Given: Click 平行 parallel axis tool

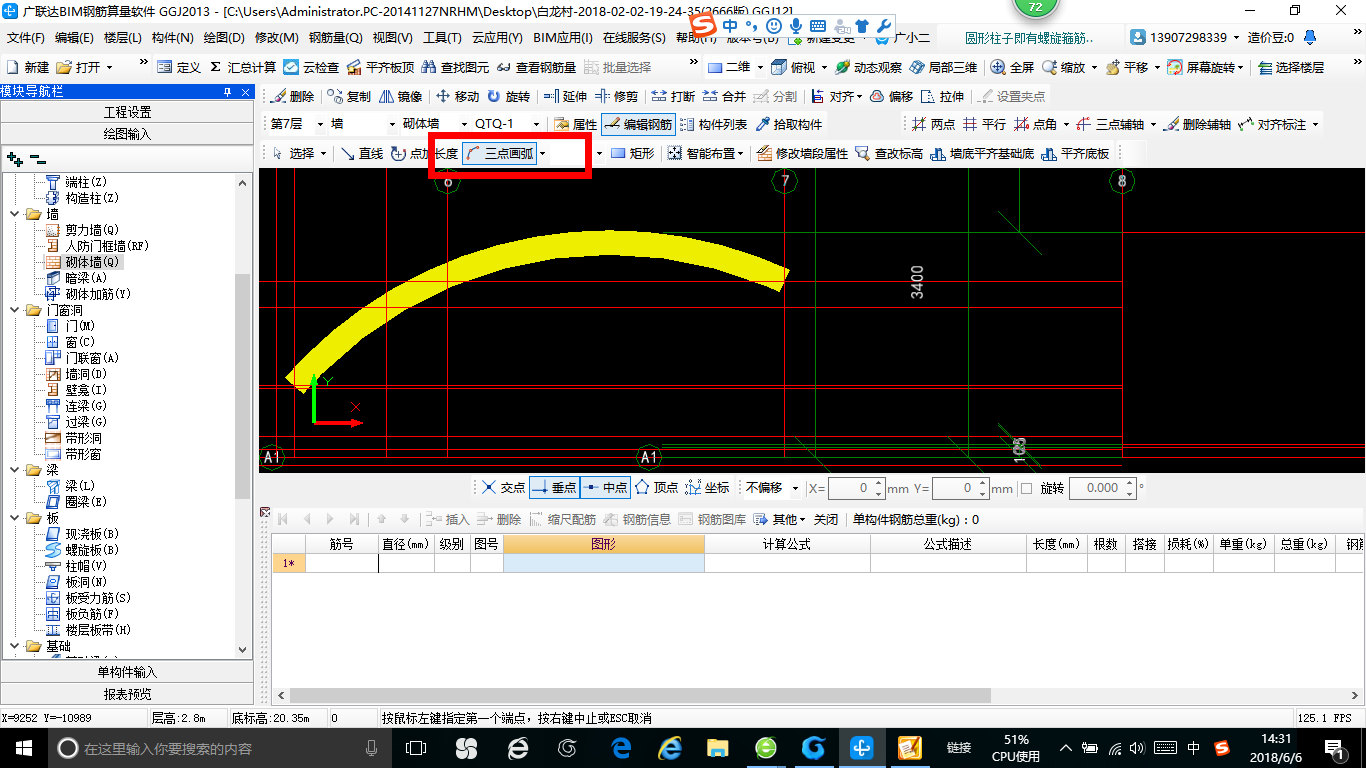Looking at the screenshot, I should (x=984, y=125).
